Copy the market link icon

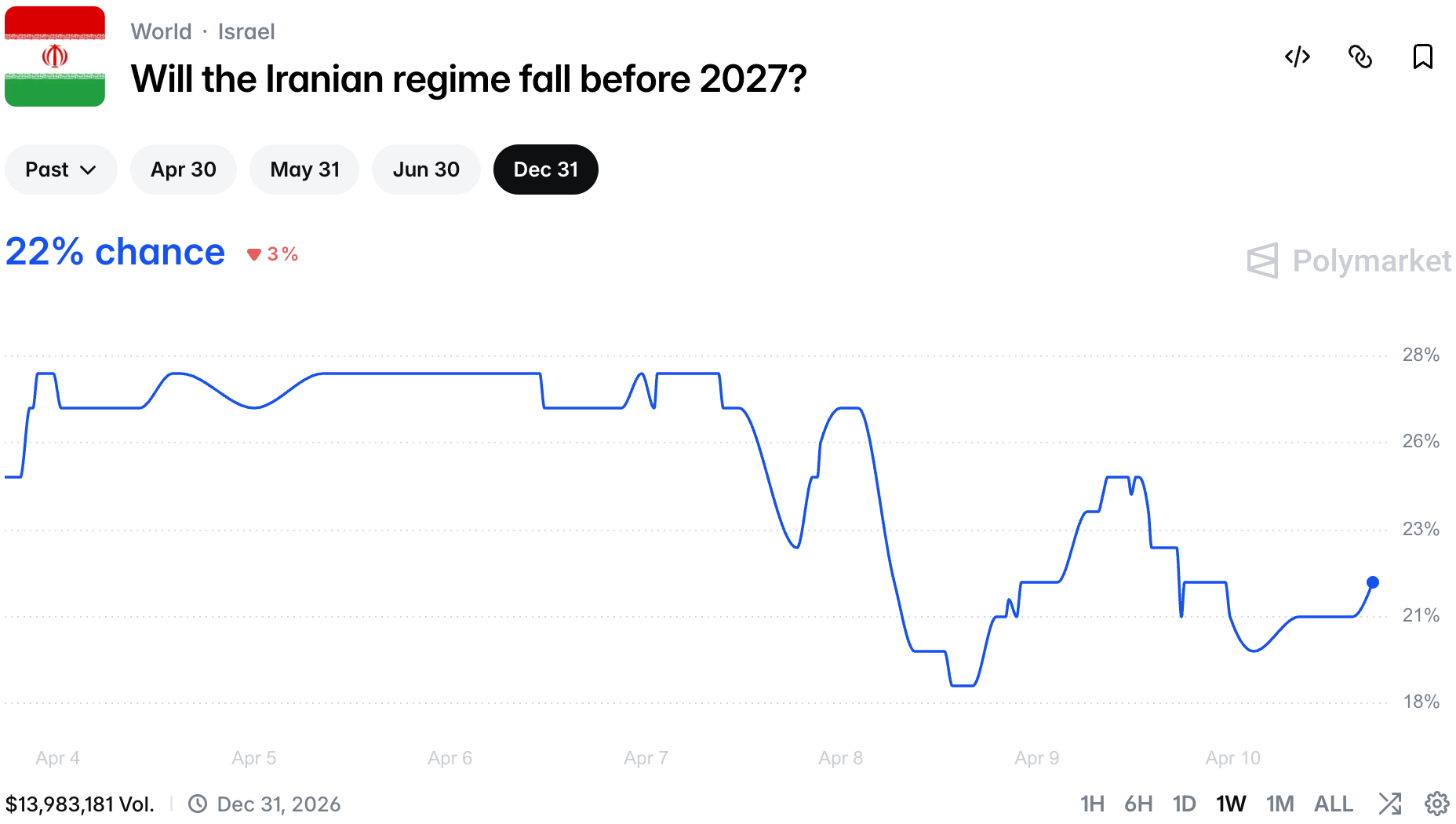pyautogui.click(x=1360, y=57)
